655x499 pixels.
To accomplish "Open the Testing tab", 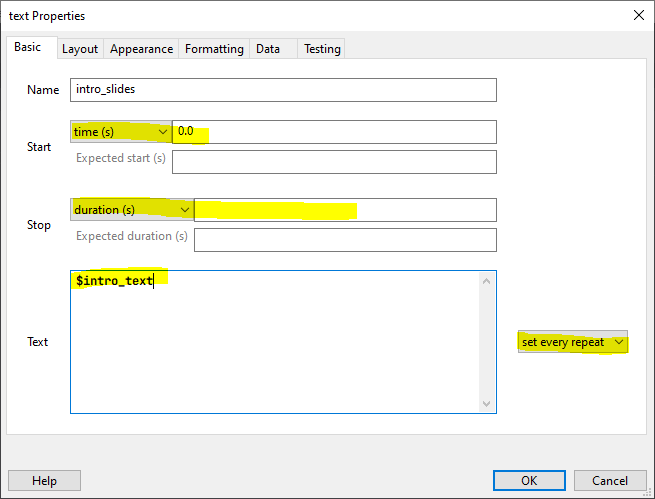I will [322, 49].
